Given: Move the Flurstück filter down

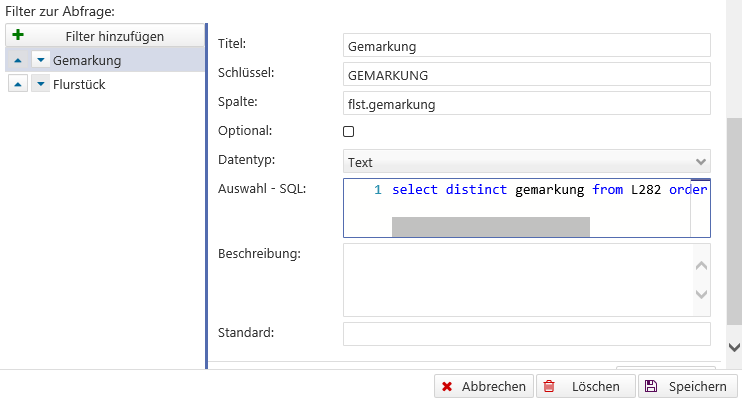Looking at the screenshot, I should (x=41, y=84).
